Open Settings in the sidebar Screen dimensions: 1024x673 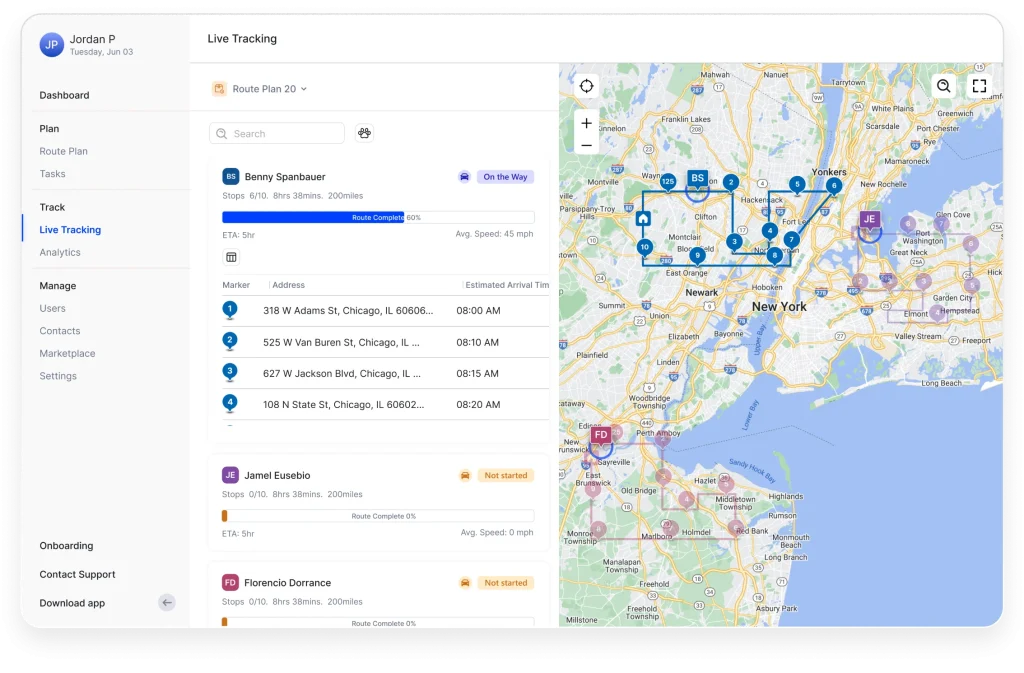58,376
